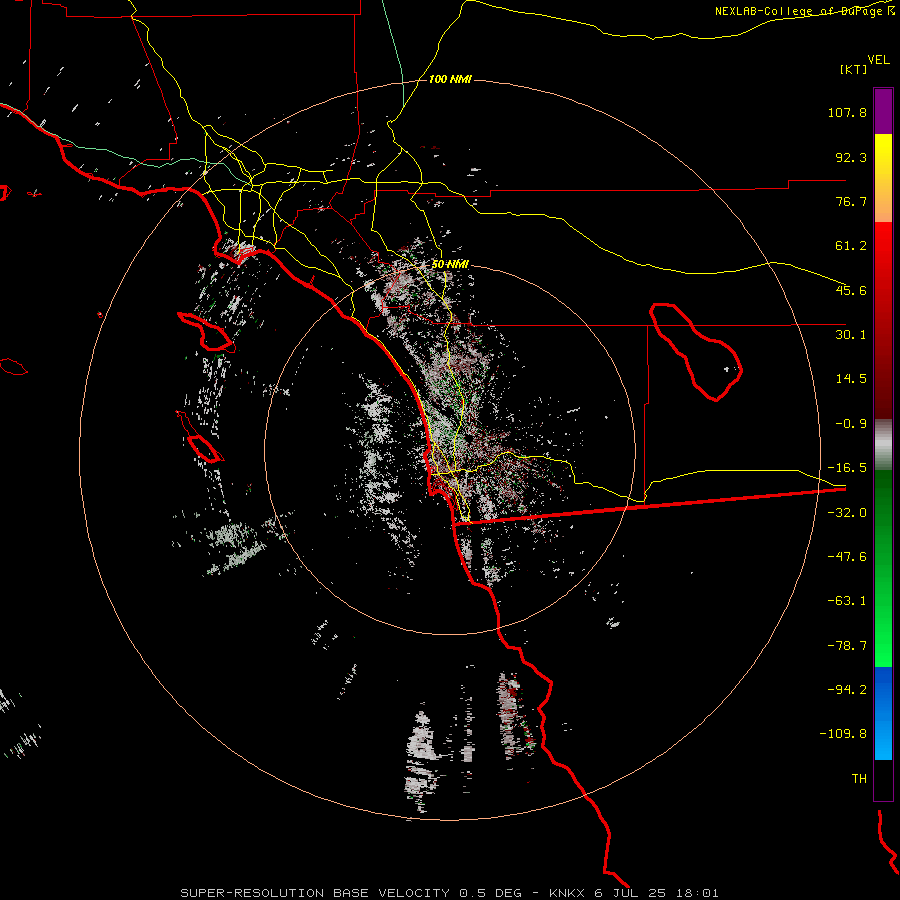Viewport: 900px width, 900px height.
Task: Click the Super-Resolution Base Velocity caption
Action: 449,893
